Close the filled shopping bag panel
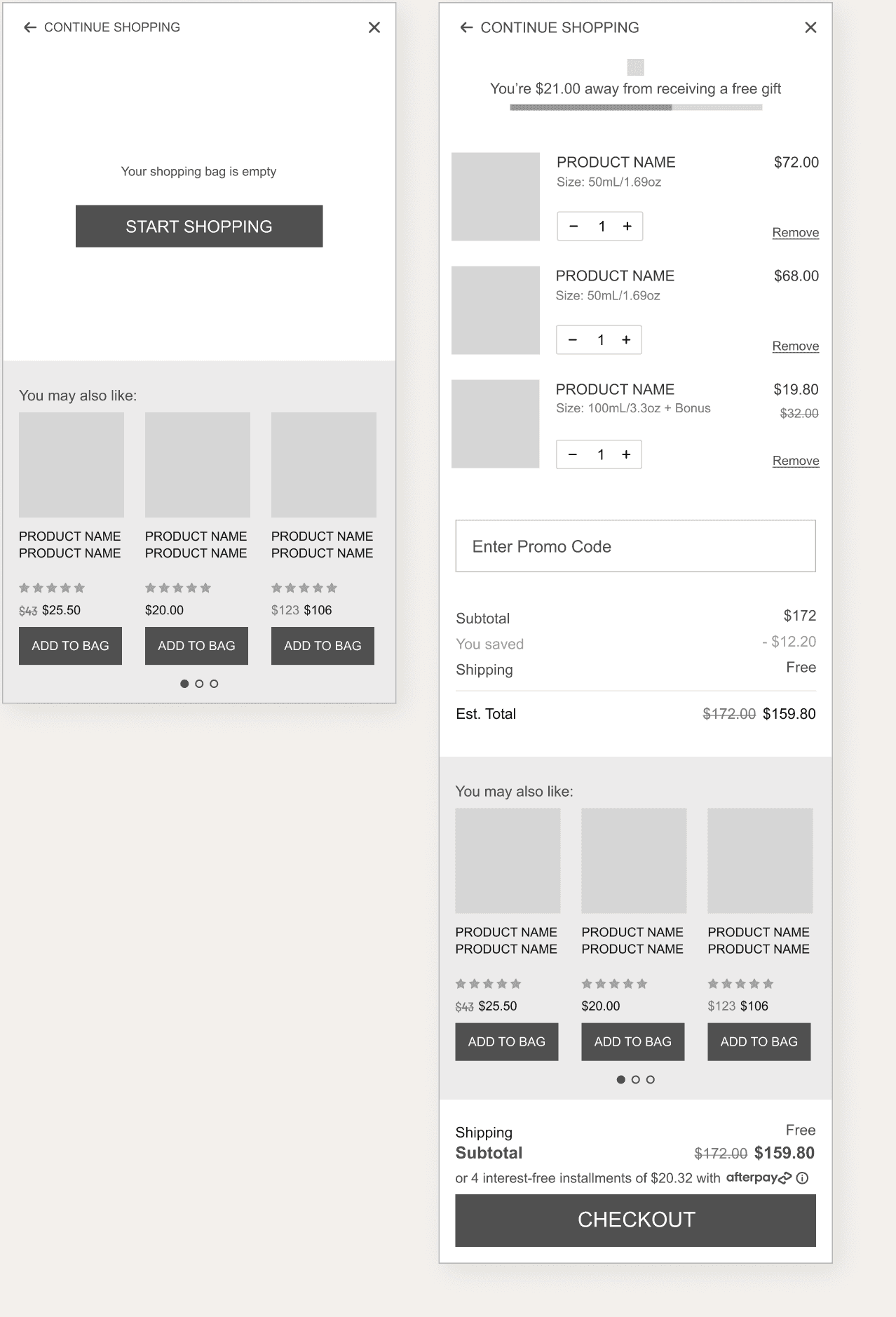896x1317 pixels. (x=810, y=27)
